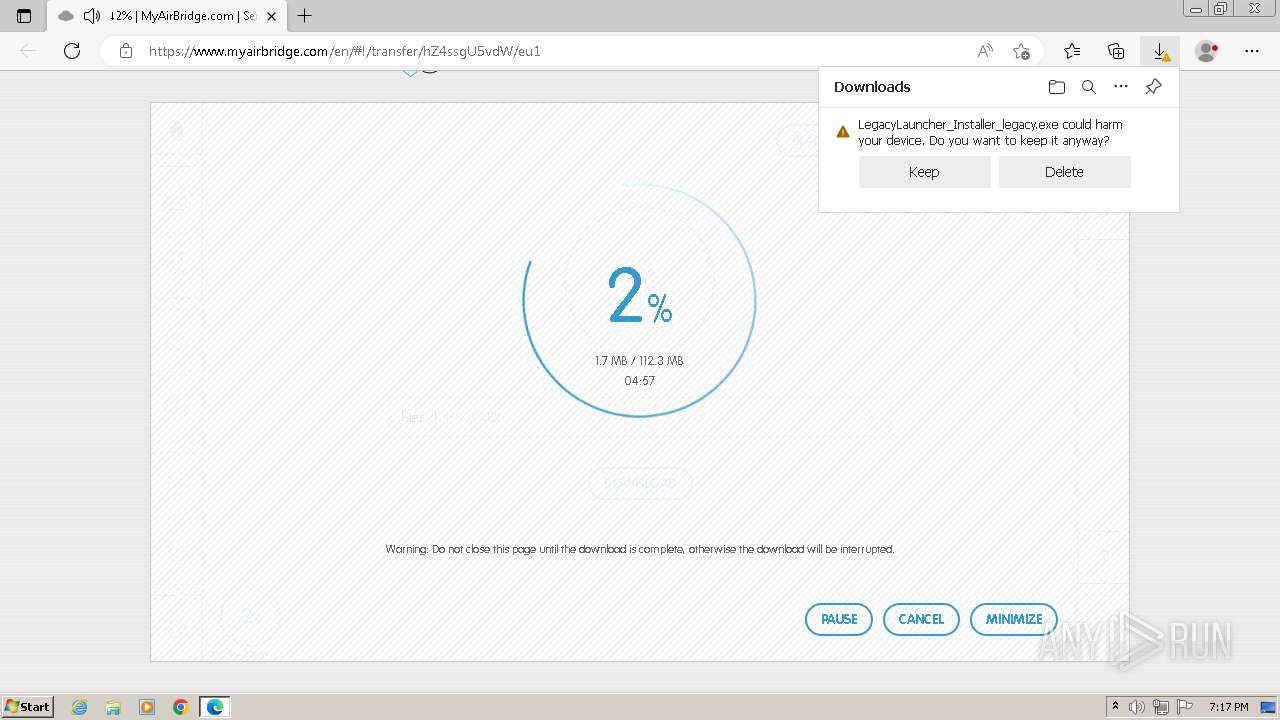The image size is (1280, 720).
Task: Open Edge Settings and more menu
Action: click(x=1252, y=51)
